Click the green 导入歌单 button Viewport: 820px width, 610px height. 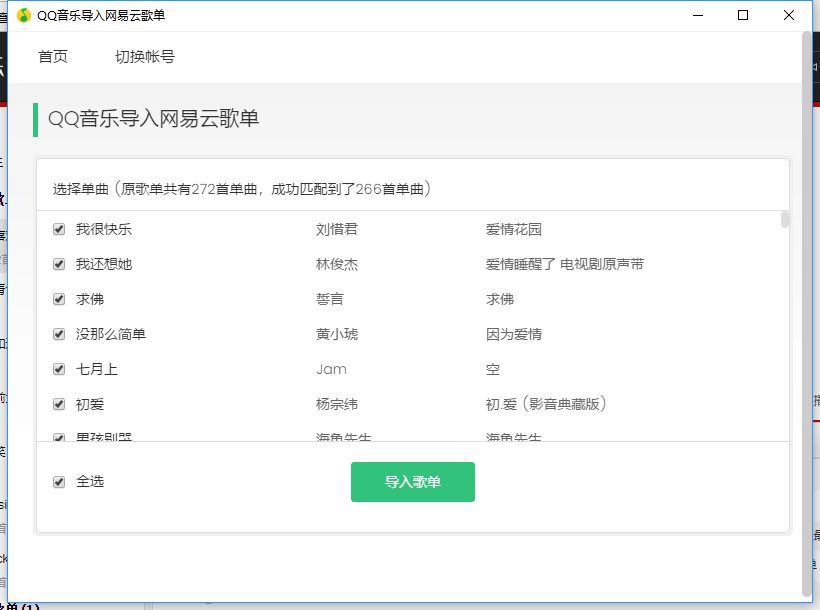(413, 482)
